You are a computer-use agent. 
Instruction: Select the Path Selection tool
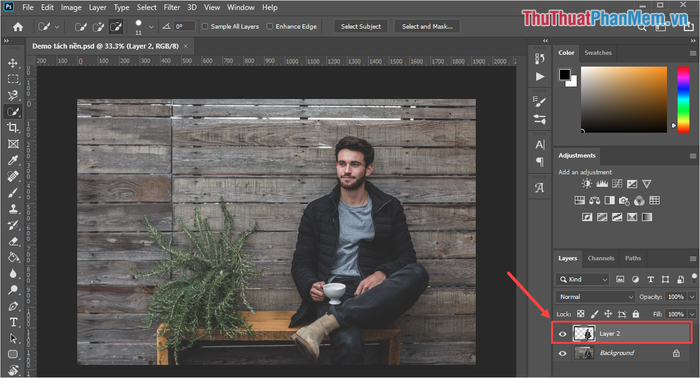point(13,338)
